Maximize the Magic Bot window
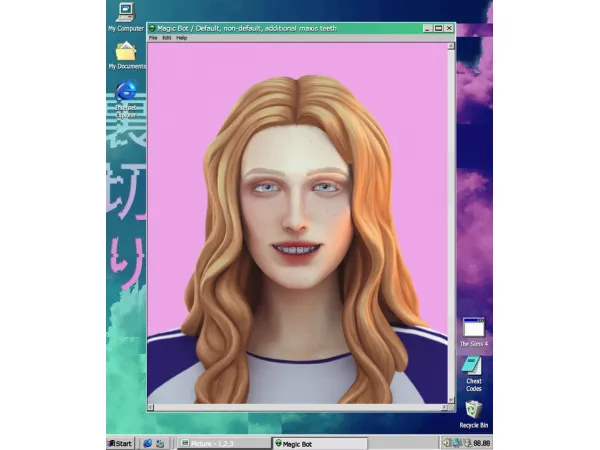This screenshot has height=450, width=600. [439, 28]
